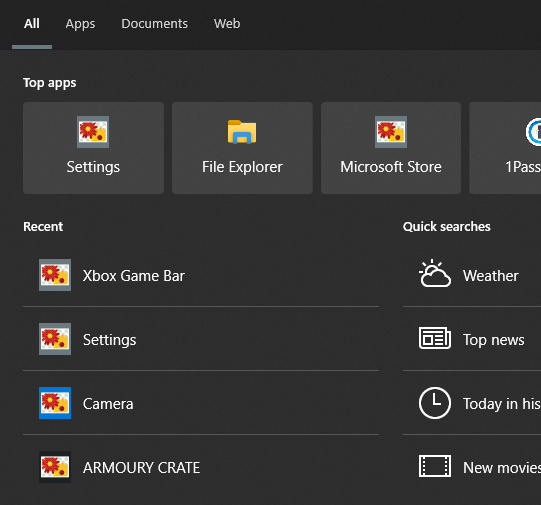Select the Web tab
This screenshot has height=505, width=541.
(227, 24)
